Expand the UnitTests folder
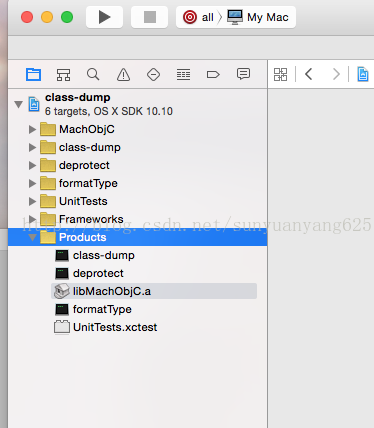Viewport: 374px width, 428px height. pos(32,201)
